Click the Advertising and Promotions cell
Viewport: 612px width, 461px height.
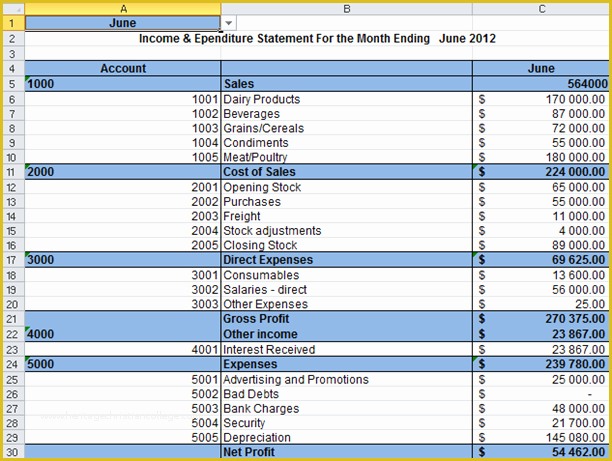[x=347, y=379]
